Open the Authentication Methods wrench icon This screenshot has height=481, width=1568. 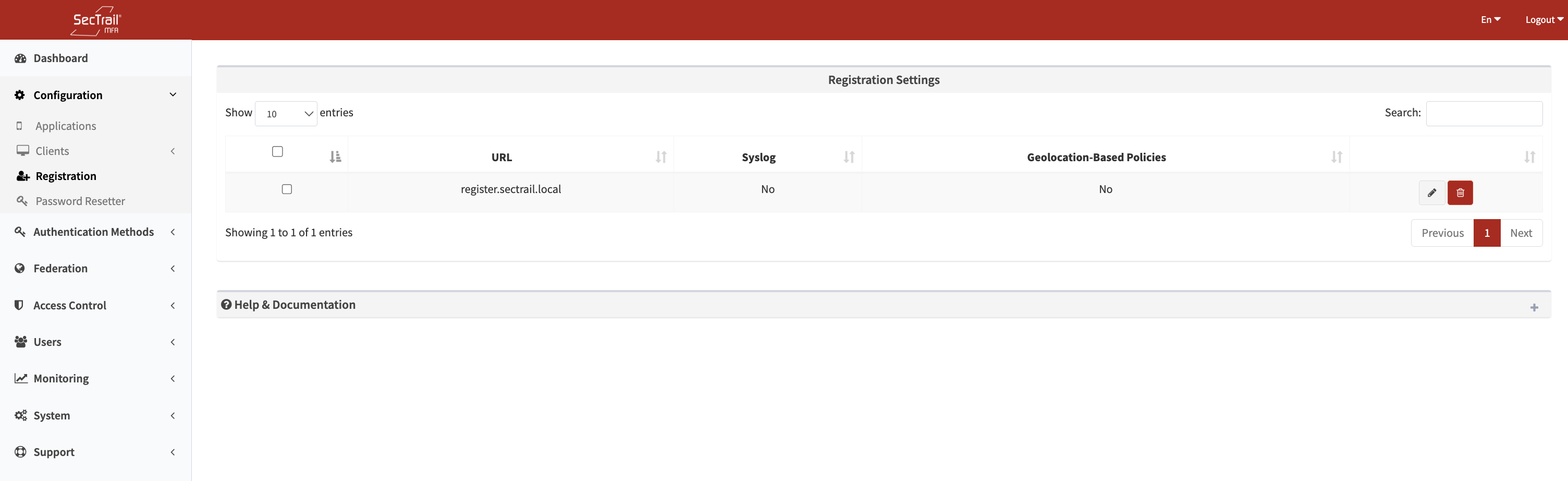(19, 231)
